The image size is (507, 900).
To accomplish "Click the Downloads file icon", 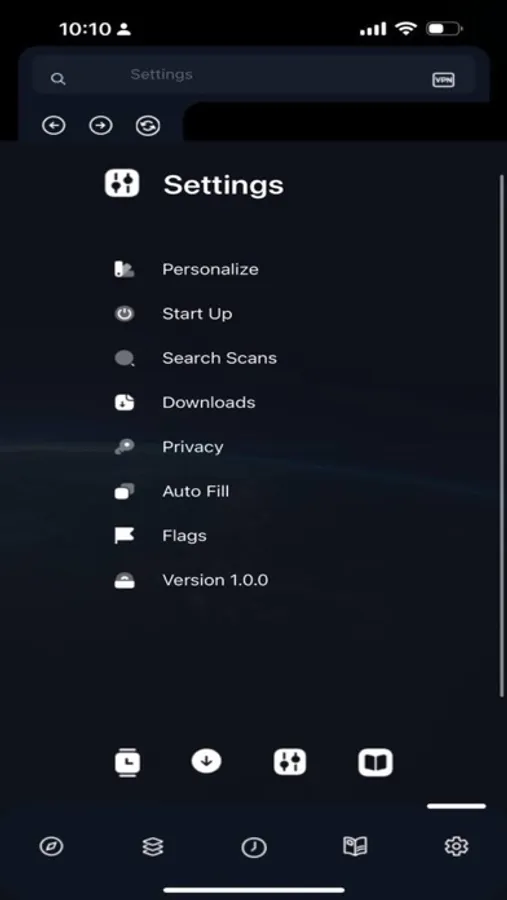I will pos(124,402).
